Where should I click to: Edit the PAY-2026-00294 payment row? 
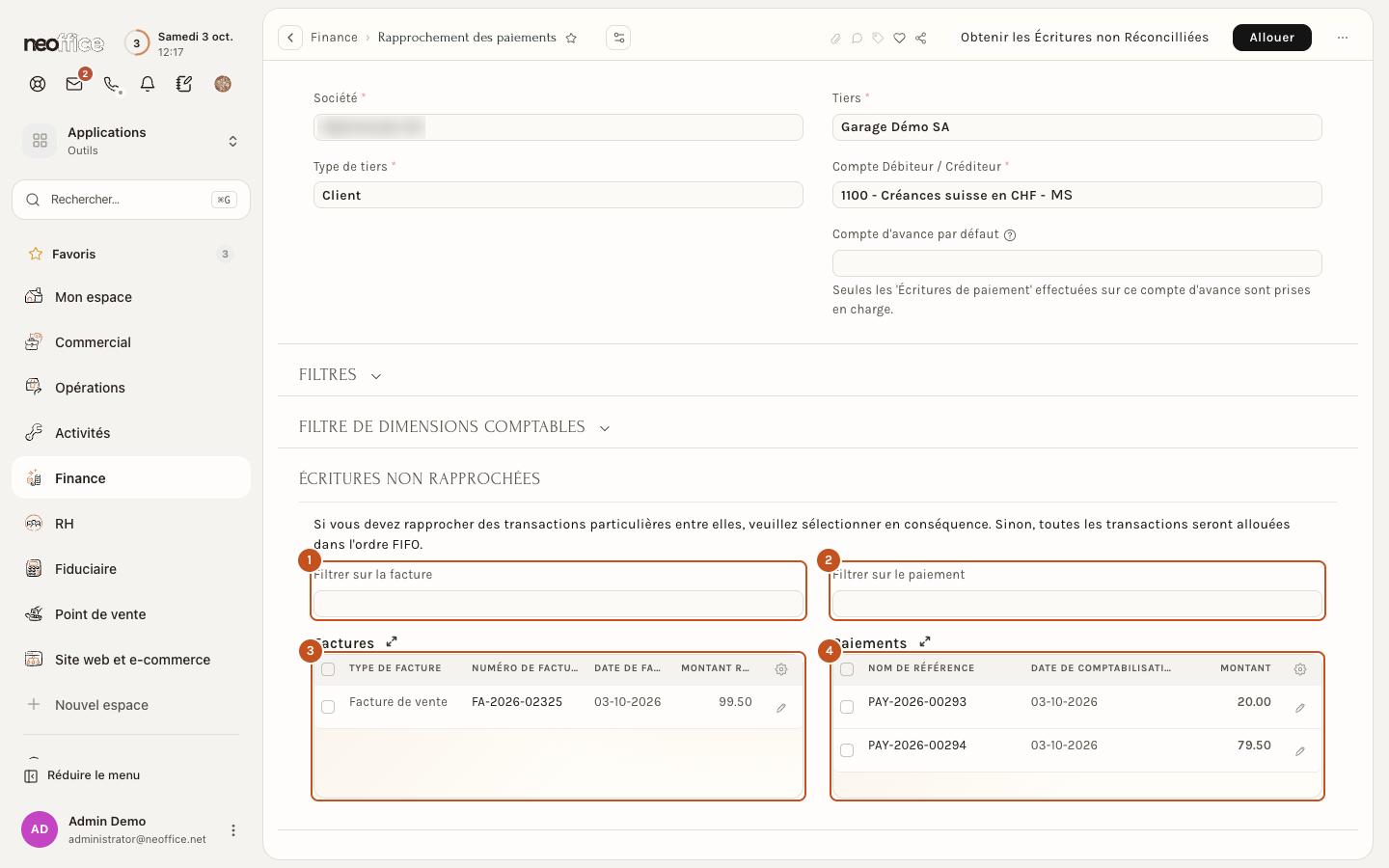point(1300,751)
